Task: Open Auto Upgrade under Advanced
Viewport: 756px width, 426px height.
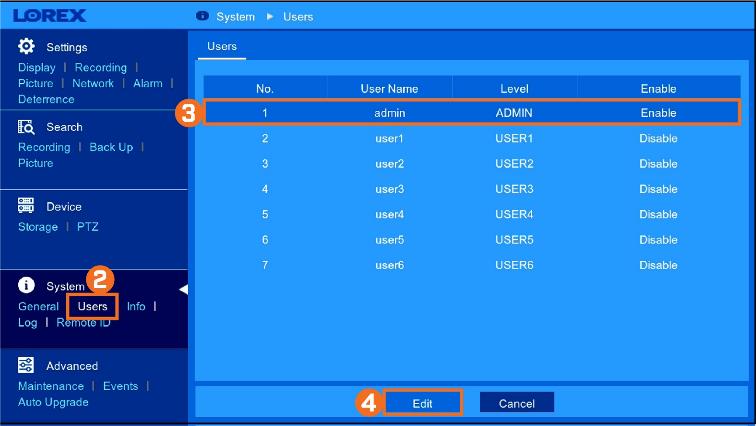Action: coord(53,402)
